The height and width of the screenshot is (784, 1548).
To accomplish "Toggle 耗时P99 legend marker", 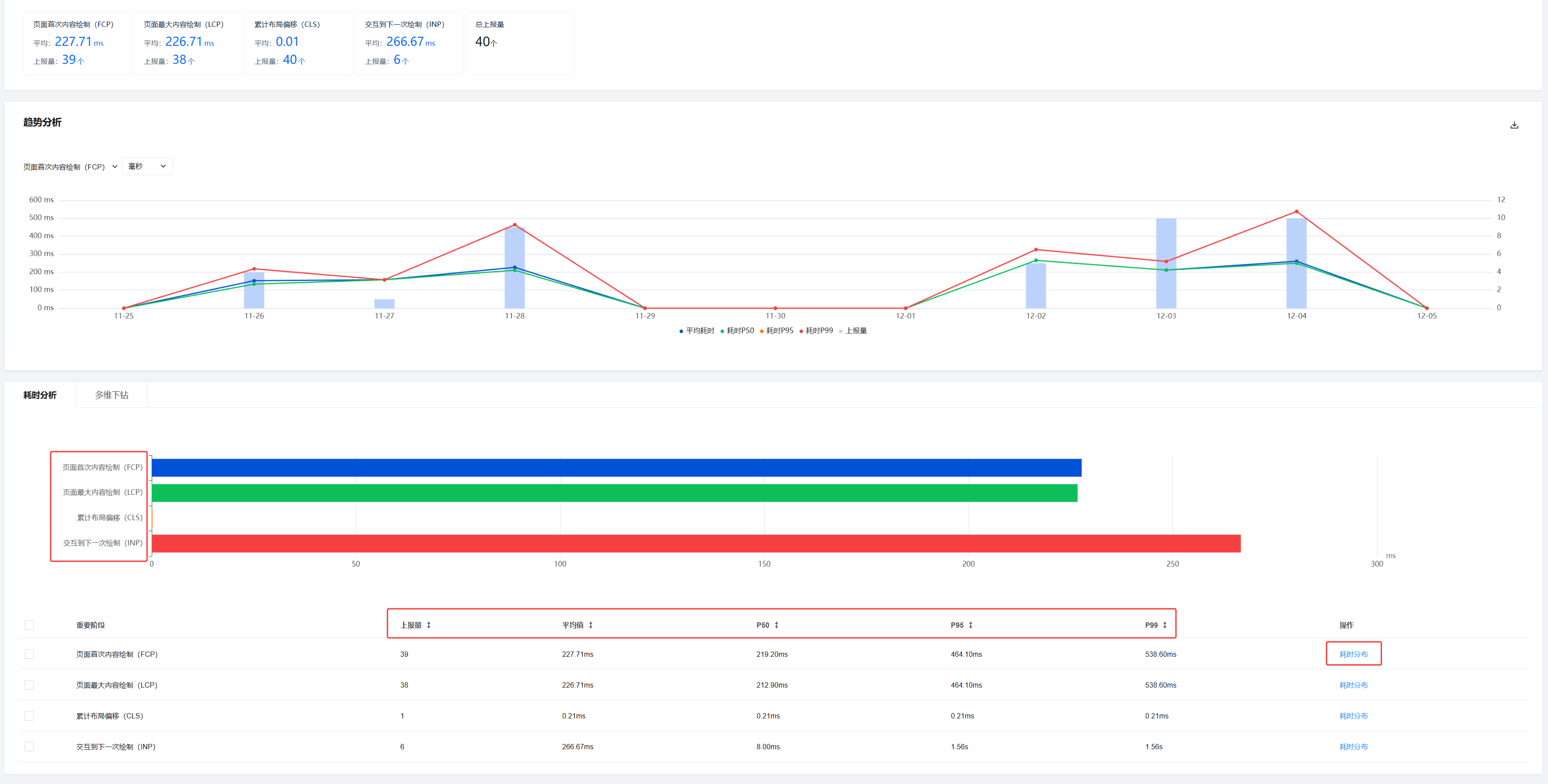I will [x=801, y=331].
